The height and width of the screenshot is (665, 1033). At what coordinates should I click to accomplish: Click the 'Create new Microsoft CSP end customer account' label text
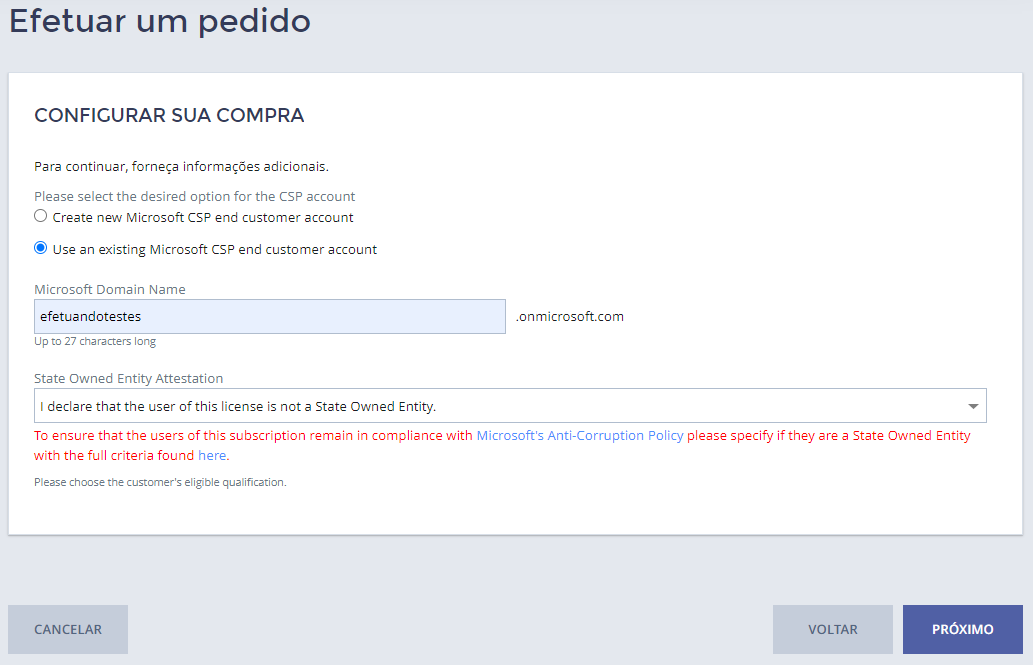(203, 217)
